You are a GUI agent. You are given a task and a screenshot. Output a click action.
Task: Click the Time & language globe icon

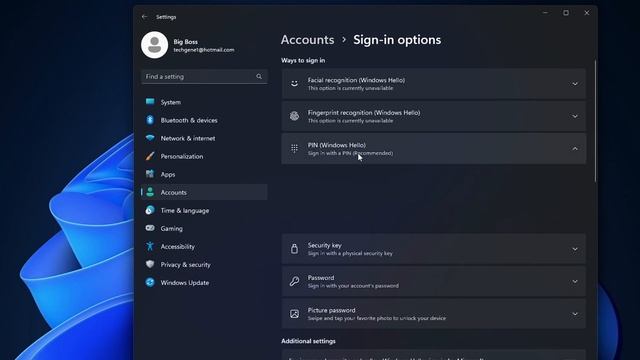pos(150,210)
